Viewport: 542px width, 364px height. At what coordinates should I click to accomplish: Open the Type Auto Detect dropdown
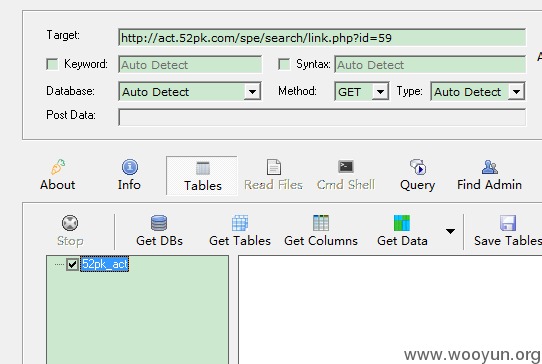coord(516,92)
